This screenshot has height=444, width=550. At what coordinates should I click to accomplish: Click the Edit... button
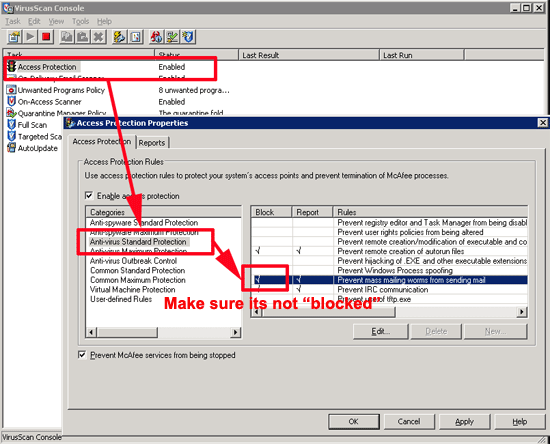tap(381, 331)
